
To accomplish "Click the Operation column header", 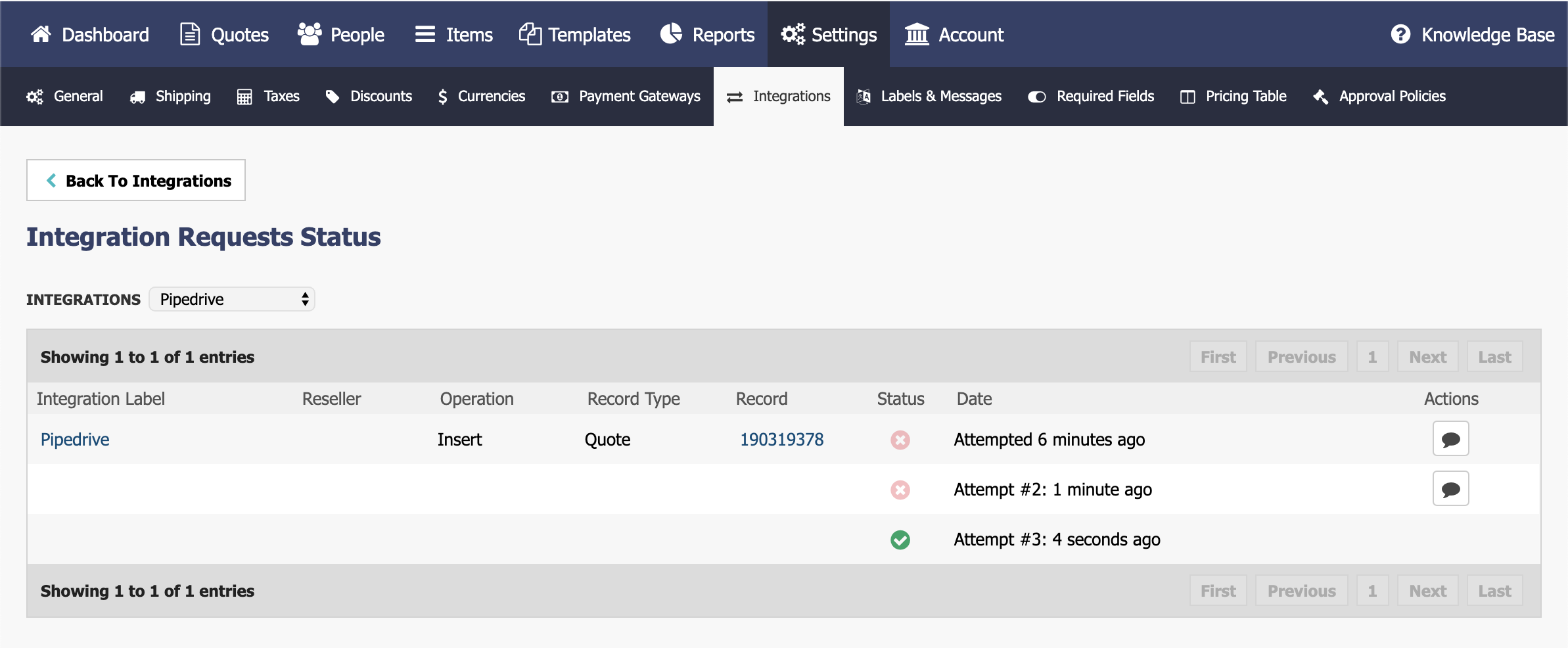I will pos(477,399).
